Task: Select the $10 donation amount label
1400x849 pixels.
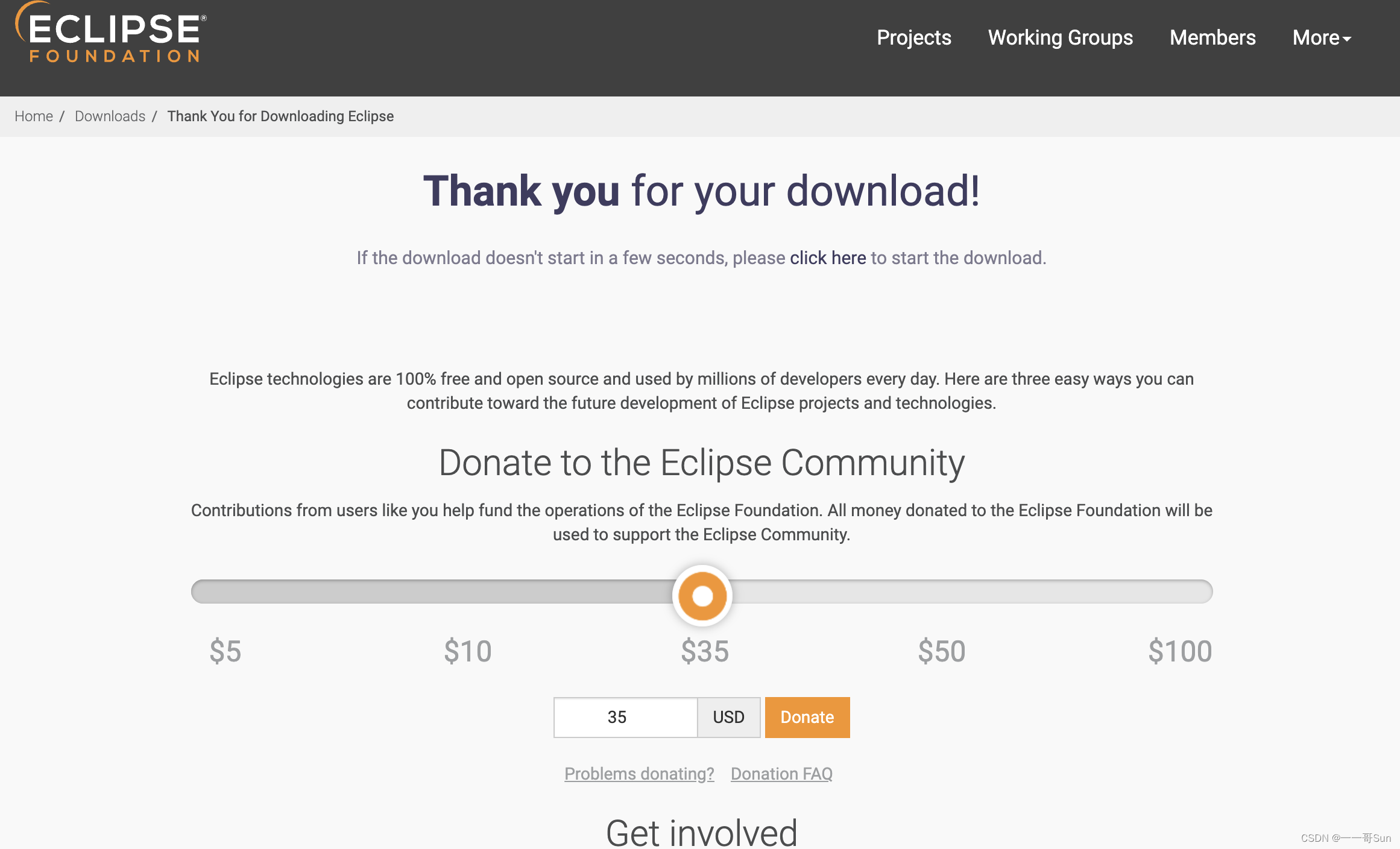Action: (468, 651)
